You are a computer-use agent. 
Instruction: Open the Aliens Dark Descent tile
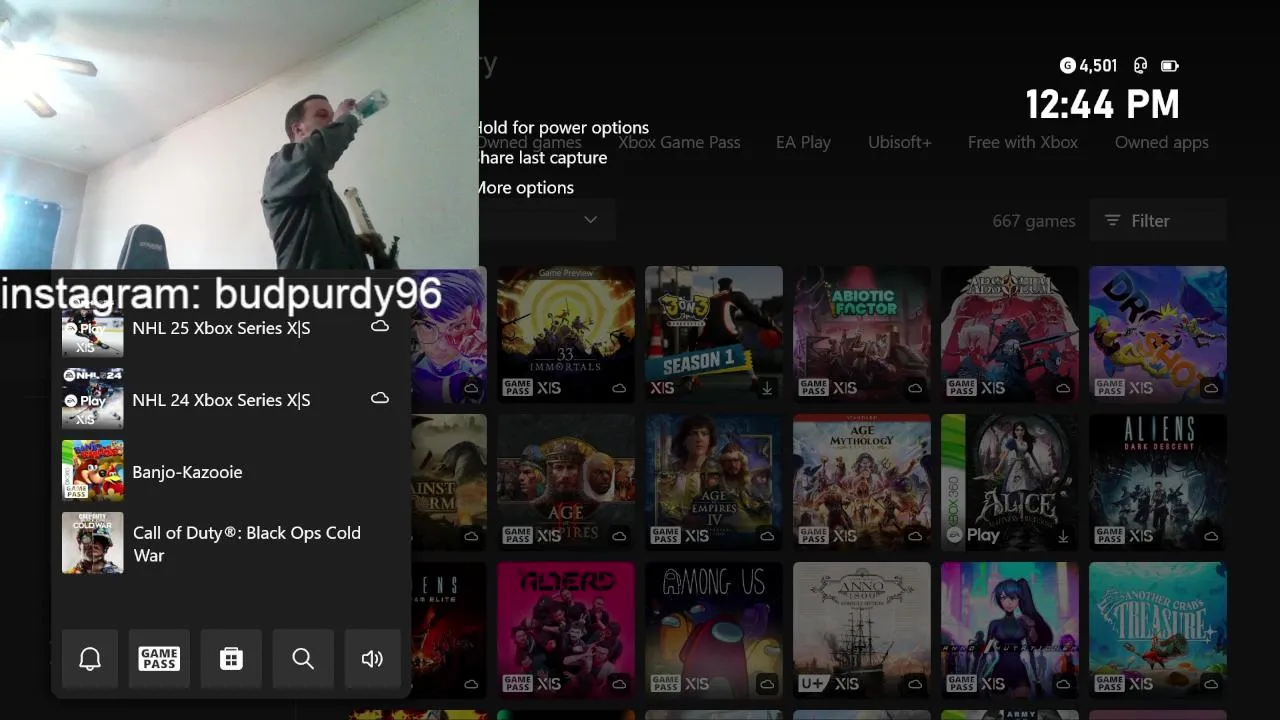[x=1158, y=482]
